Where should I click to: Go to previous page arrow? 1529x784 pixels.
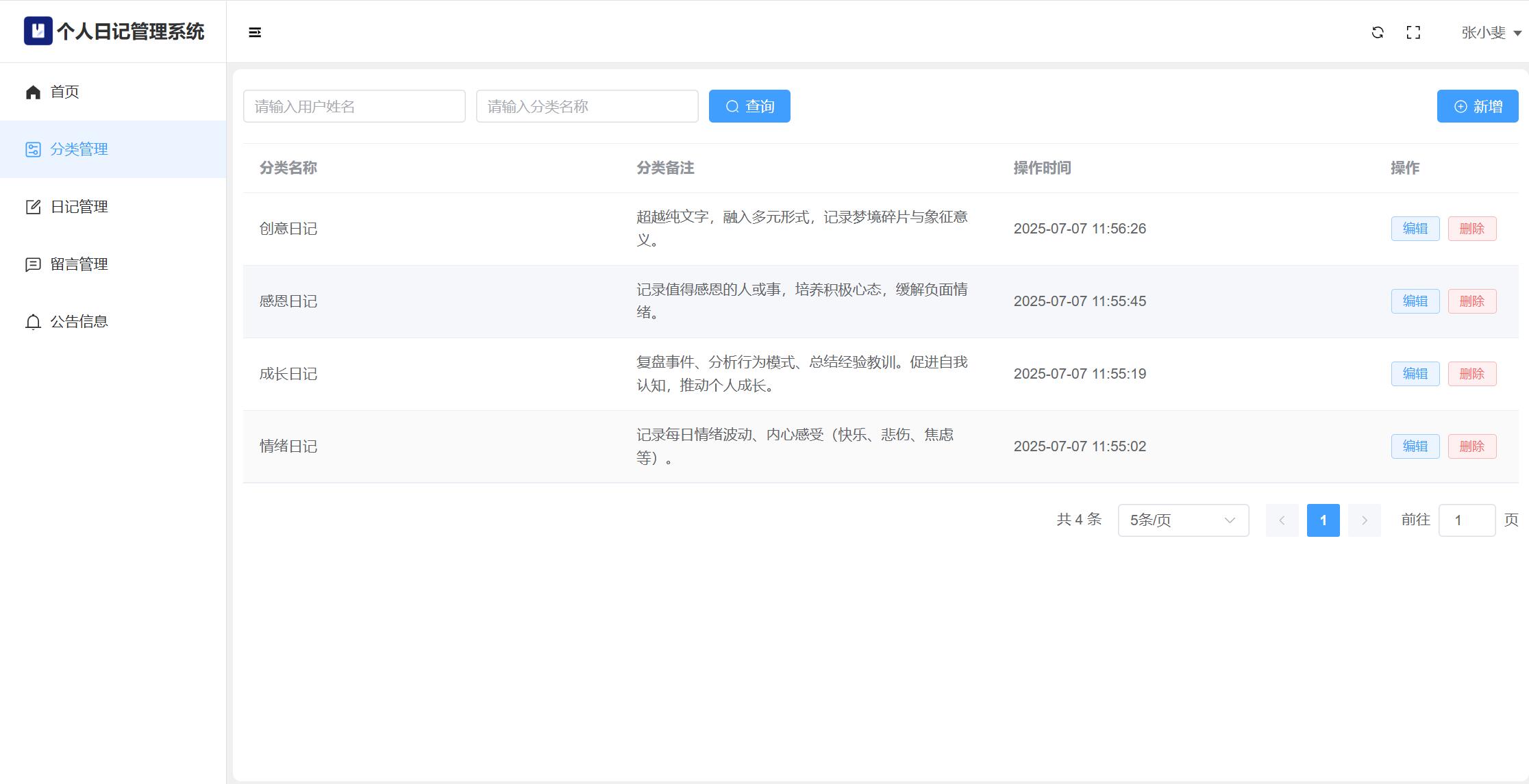1282,520
